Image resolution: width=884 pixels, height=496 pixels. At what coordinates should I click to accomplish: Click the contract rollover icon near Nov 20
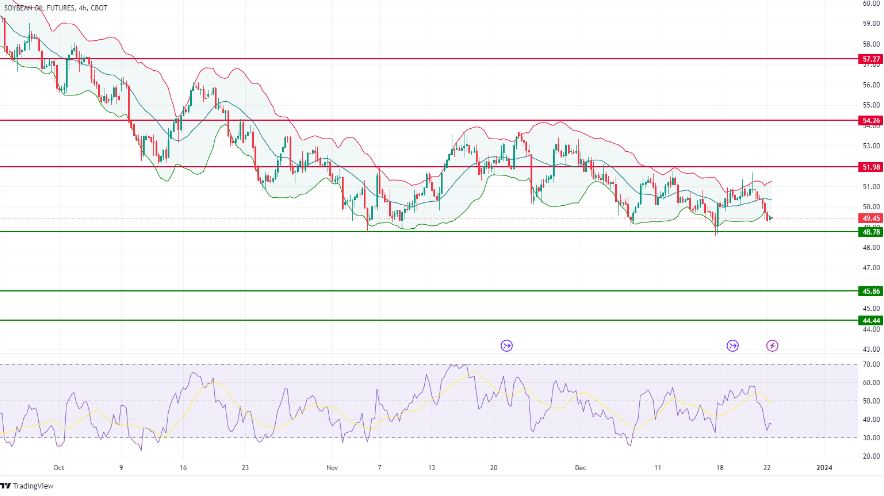pyautogui.click(x=506, y=346)
